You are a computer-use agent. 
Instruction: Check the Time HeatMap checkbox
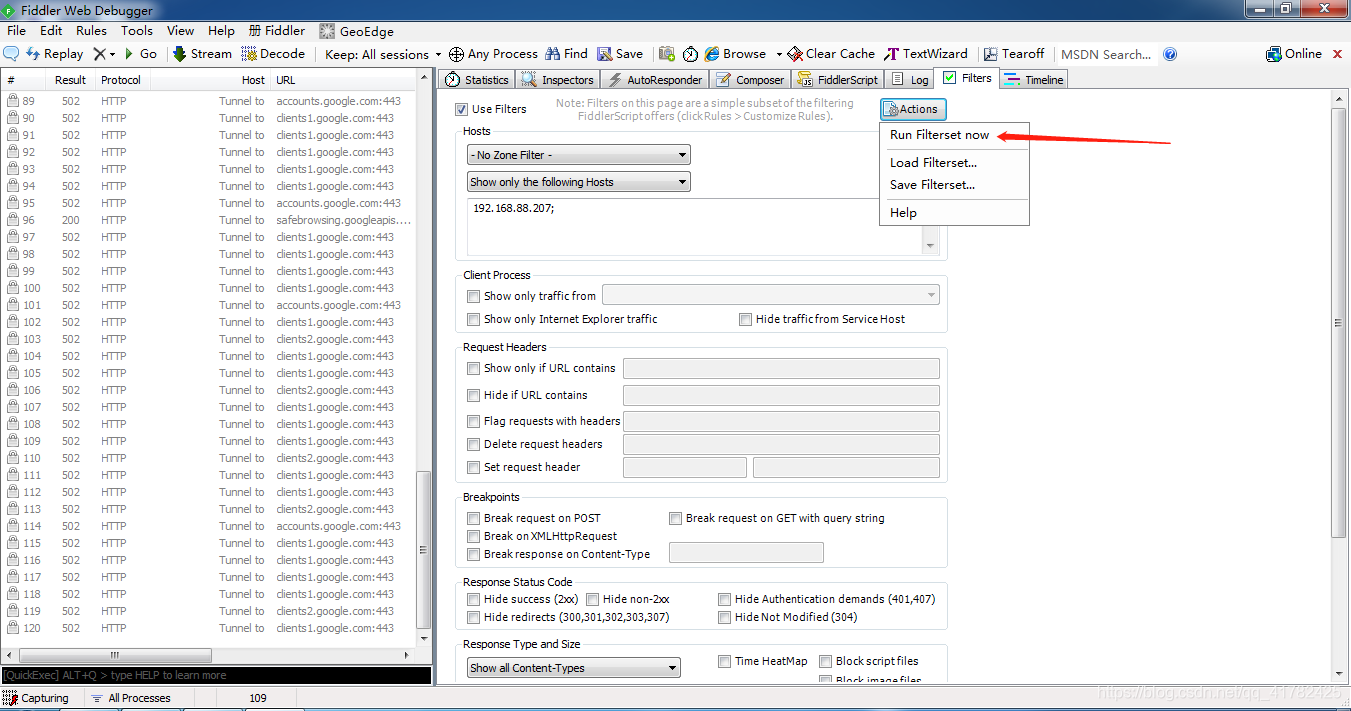pos(725,661)
